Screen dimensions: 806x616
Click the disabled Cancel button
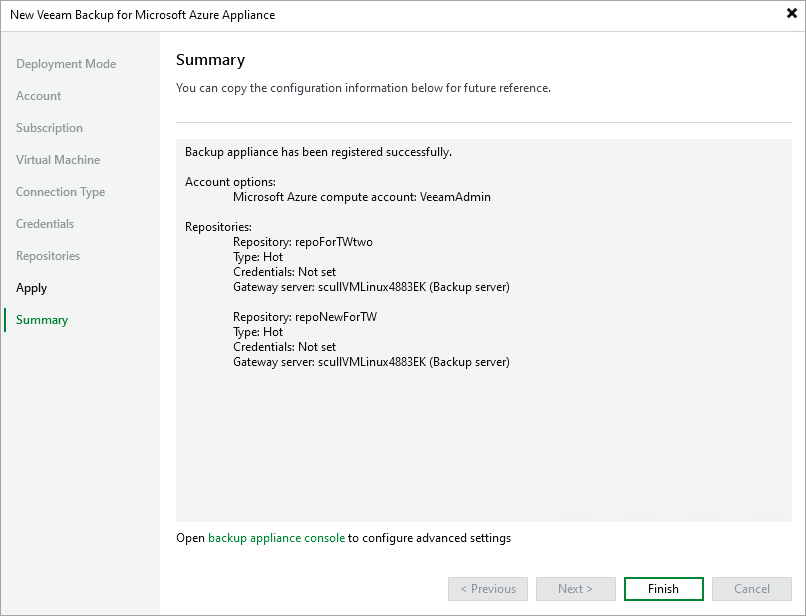click(752, 589)
